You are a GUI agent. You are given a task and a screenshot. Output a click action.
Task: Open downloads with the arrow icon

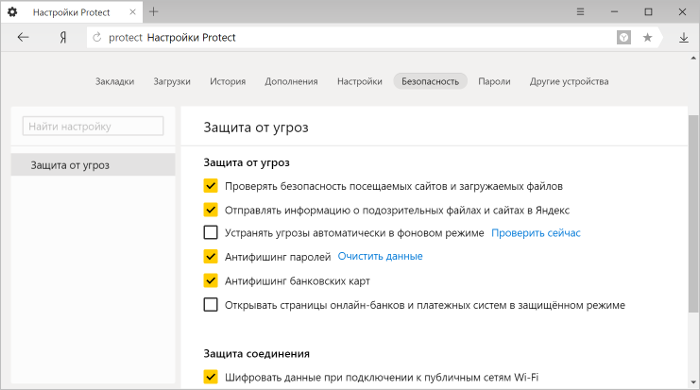click(x=683, y=37)
